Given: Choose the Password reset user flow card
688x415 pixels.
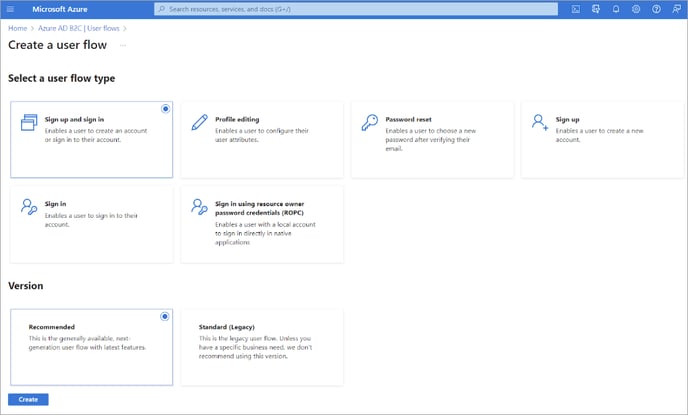Looking at the screenshot, I should tap(432, 140).
